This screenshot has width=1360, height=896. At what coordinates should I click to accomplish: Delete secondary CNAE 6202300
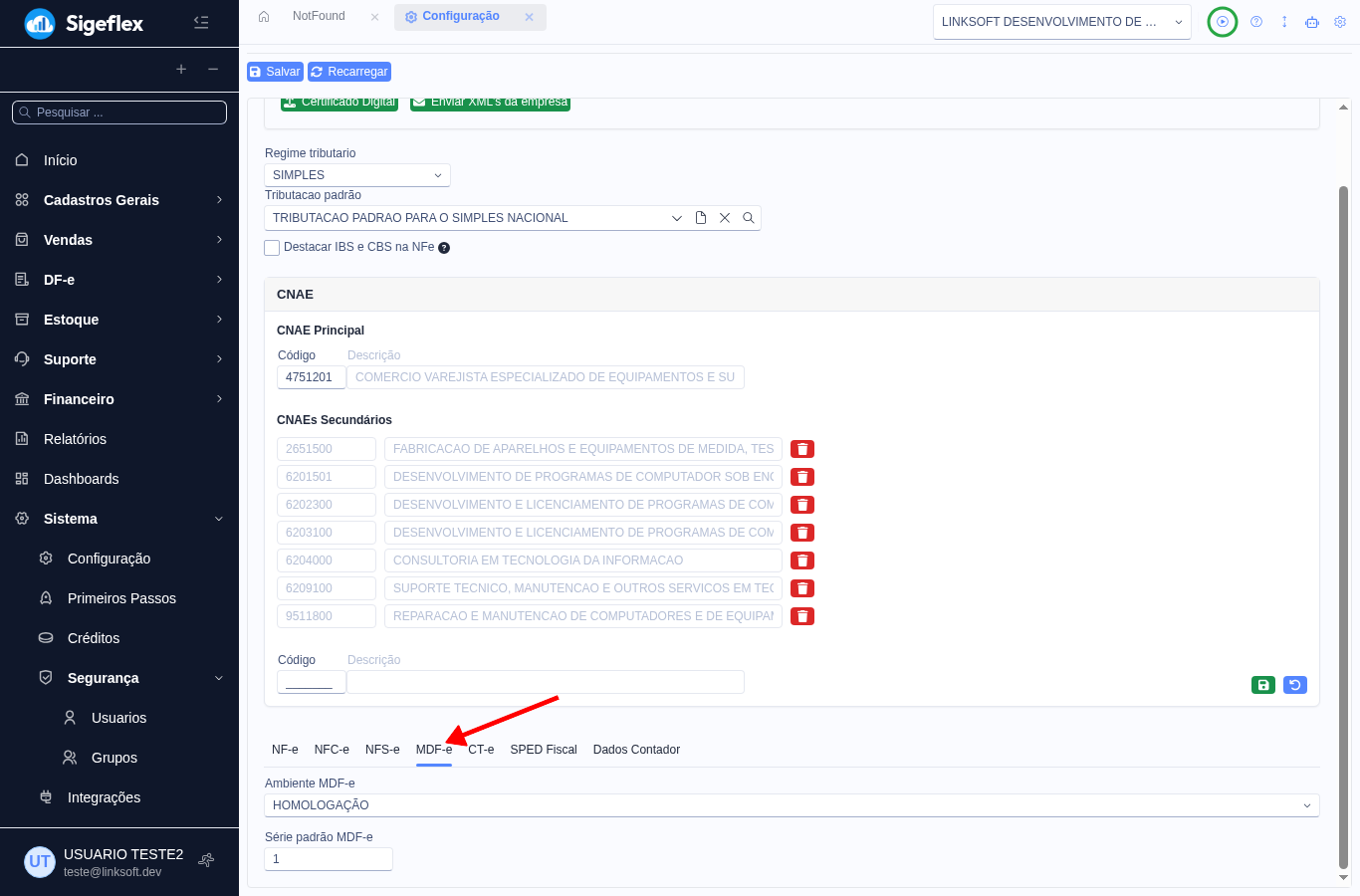tap(802, 505)
